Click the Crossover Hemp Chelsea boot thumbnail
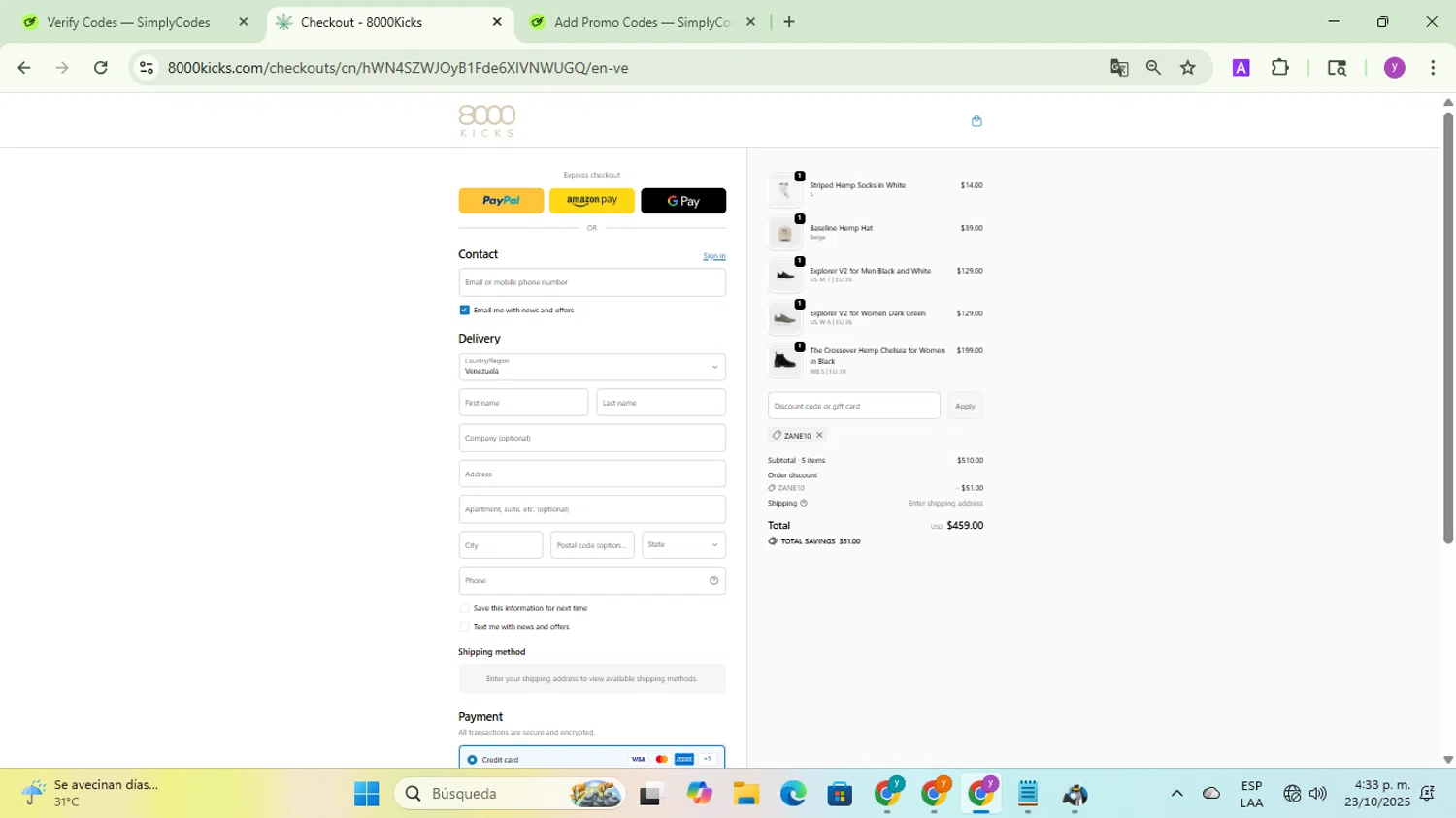The height and width of the screenshot is (818, 1456). point(784,361)
